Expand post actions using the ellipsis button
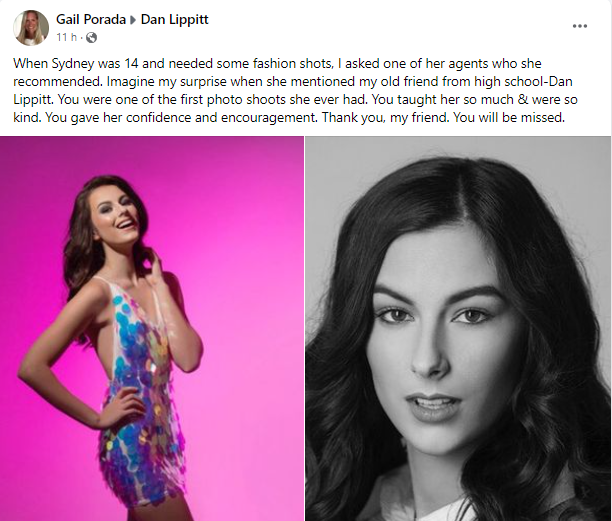 tap(580, 26)
